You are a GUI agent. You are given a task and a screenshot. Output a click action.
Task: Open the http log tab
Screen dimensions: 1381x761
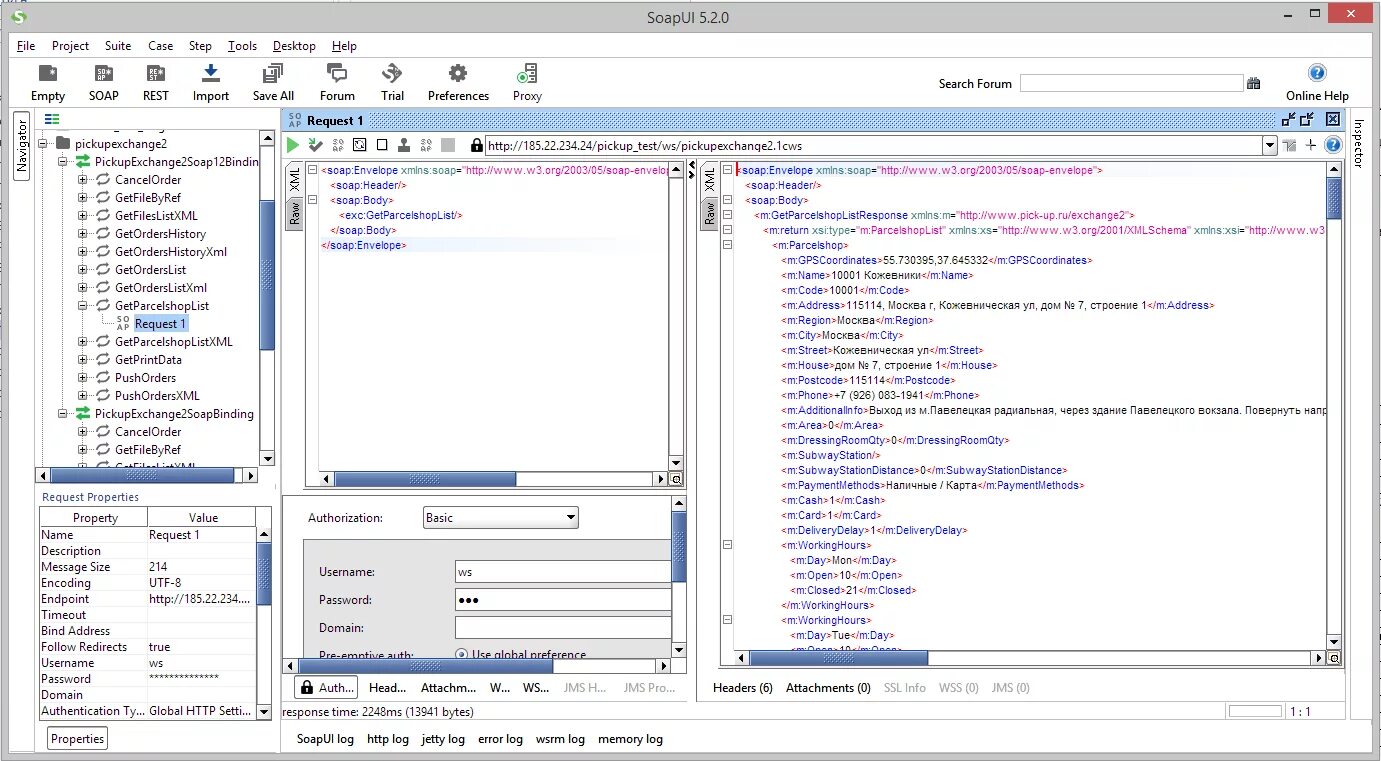click(x=388, y=739)
